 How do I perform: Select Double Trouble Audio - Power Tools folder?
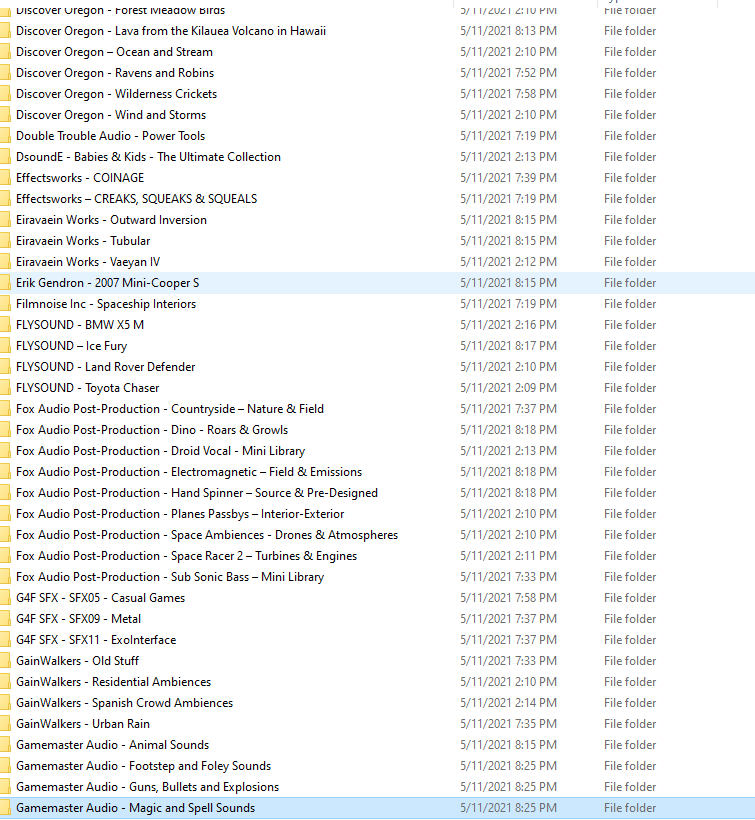click(110, 136)
